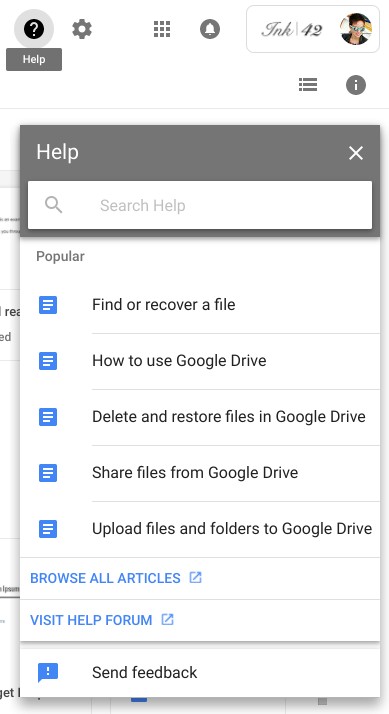The height and width of the screenshot is (714, 389).
Task: Open 'Delete and restore files in Google Drive'
Action: pyautogui.click(x=200, y=417)
